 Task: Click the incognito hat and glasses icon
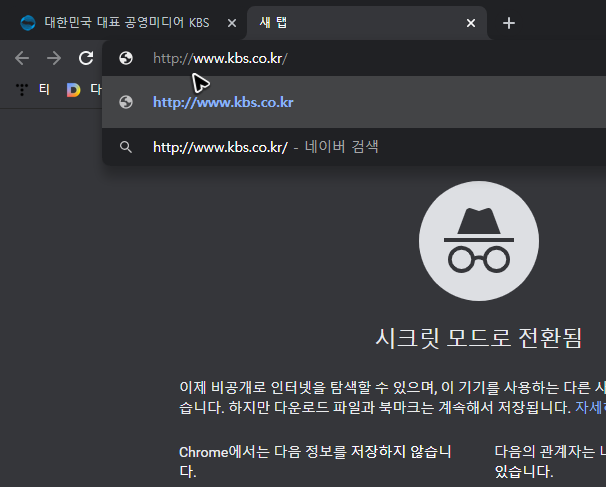coord(479,241)
